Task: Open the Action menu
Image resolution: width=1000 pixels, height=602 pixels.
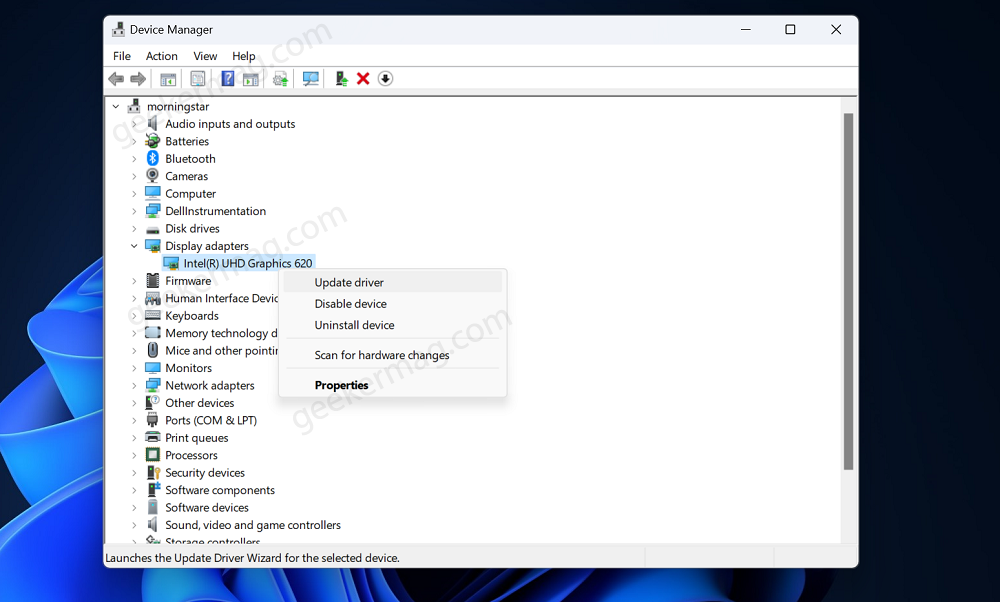Action: [x=161, y=56]
